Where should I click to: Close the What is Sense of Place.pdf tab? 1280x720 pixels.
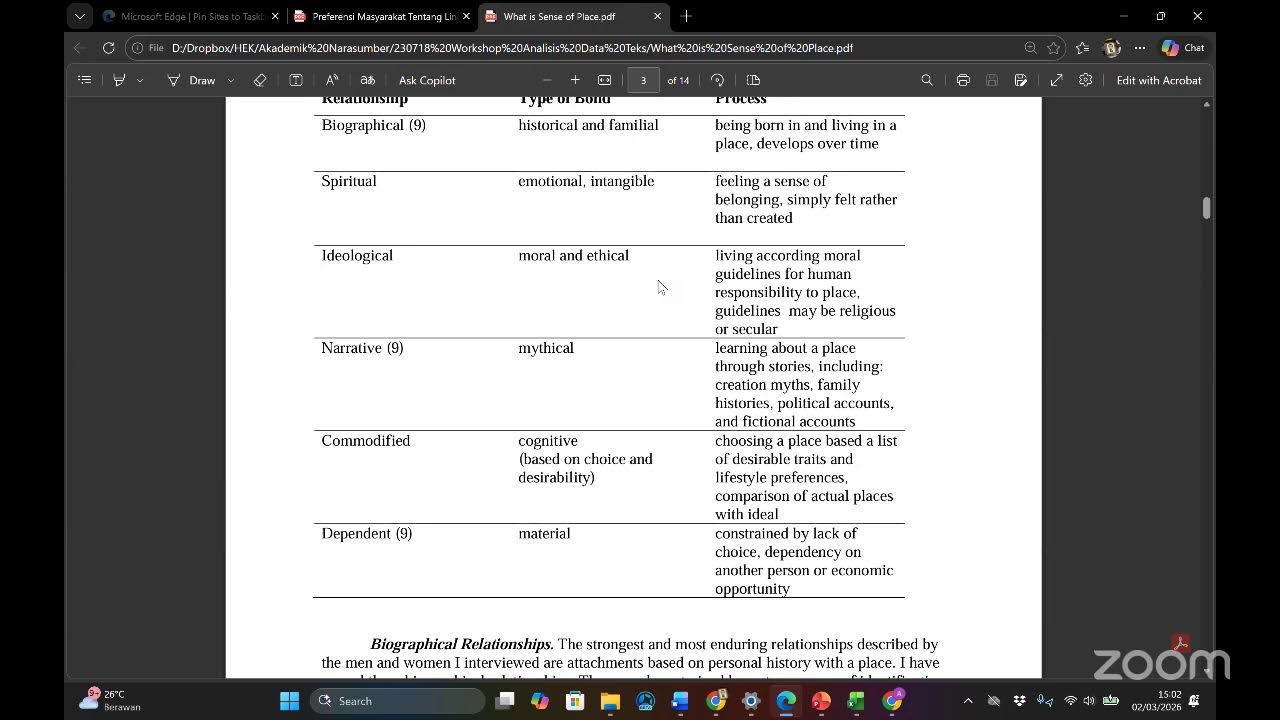657,16
